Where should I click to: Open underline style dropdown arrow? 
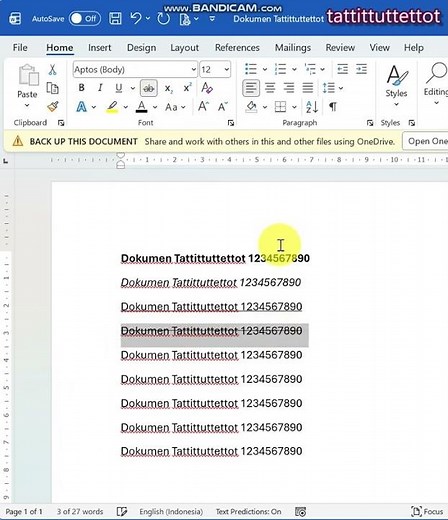click(133, 88)
